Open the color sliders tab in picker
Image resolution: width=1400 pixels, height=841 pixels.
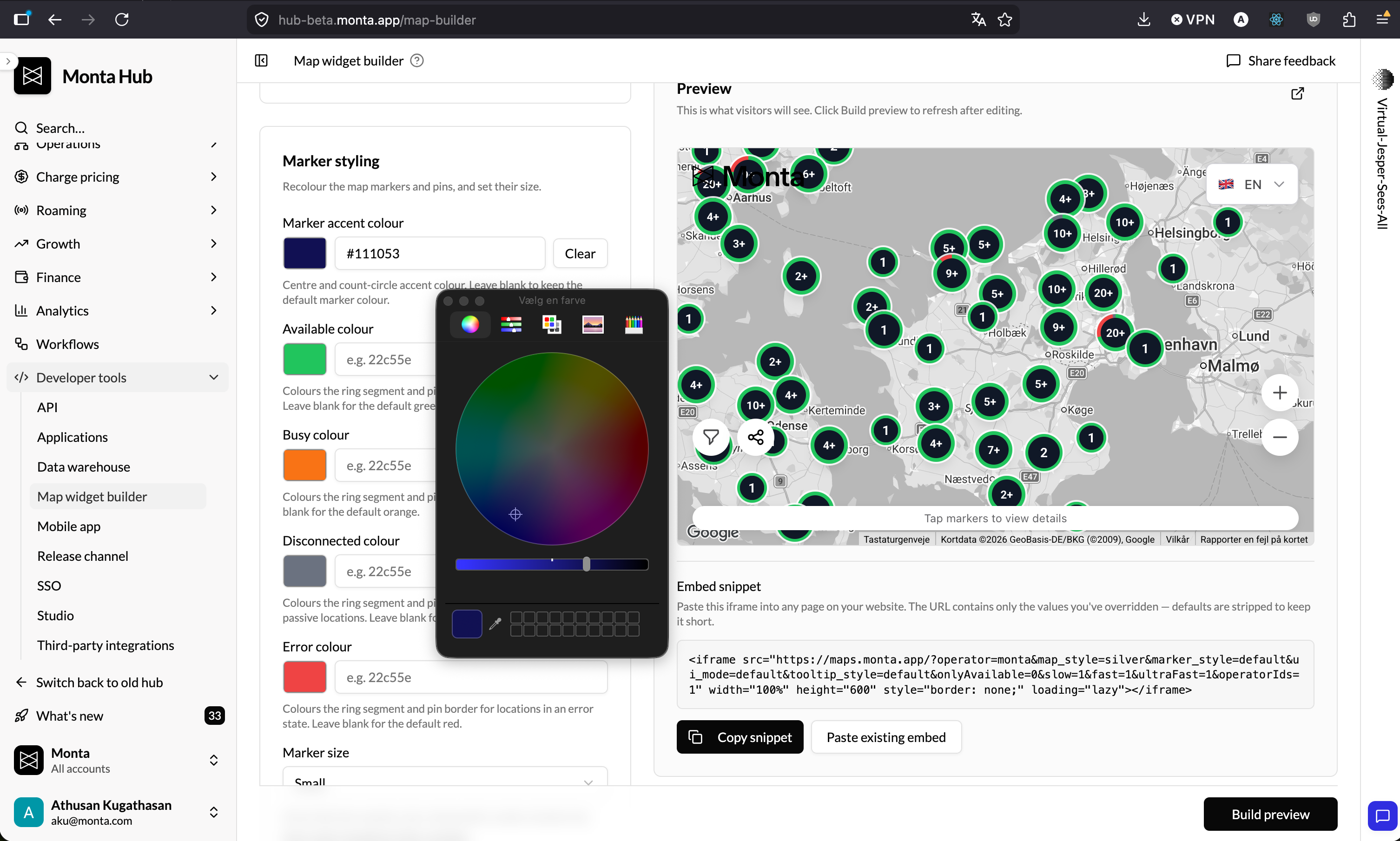tap(511, 324)
